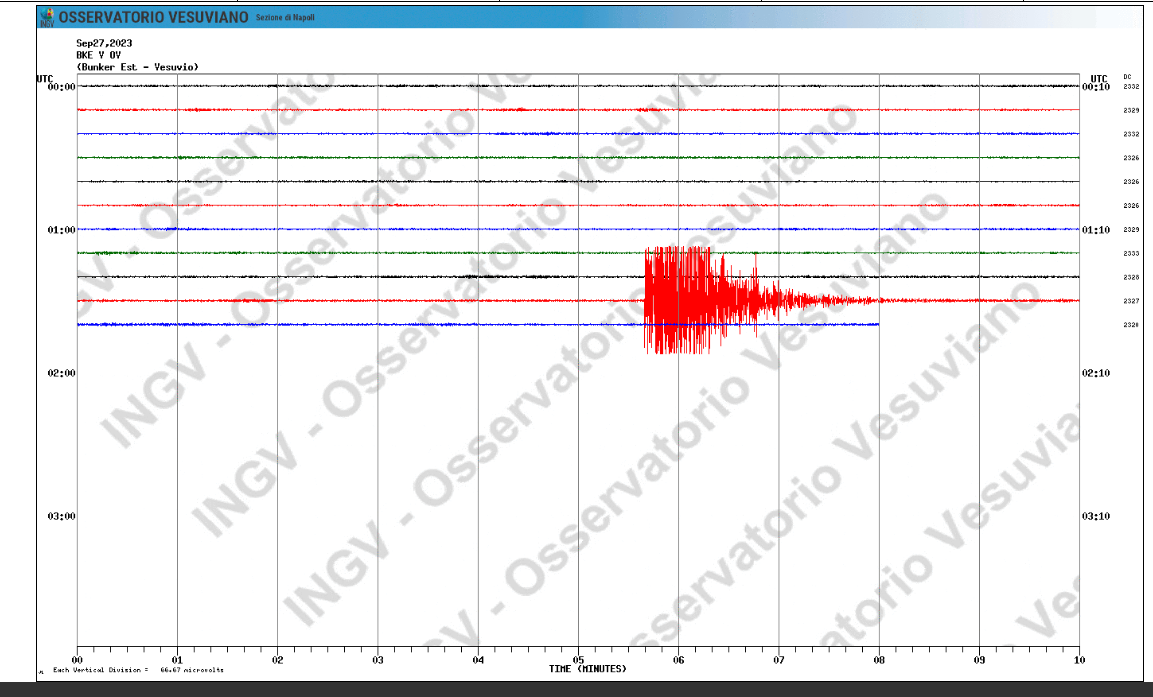Click the end of the last blue trace

point(877,324)
